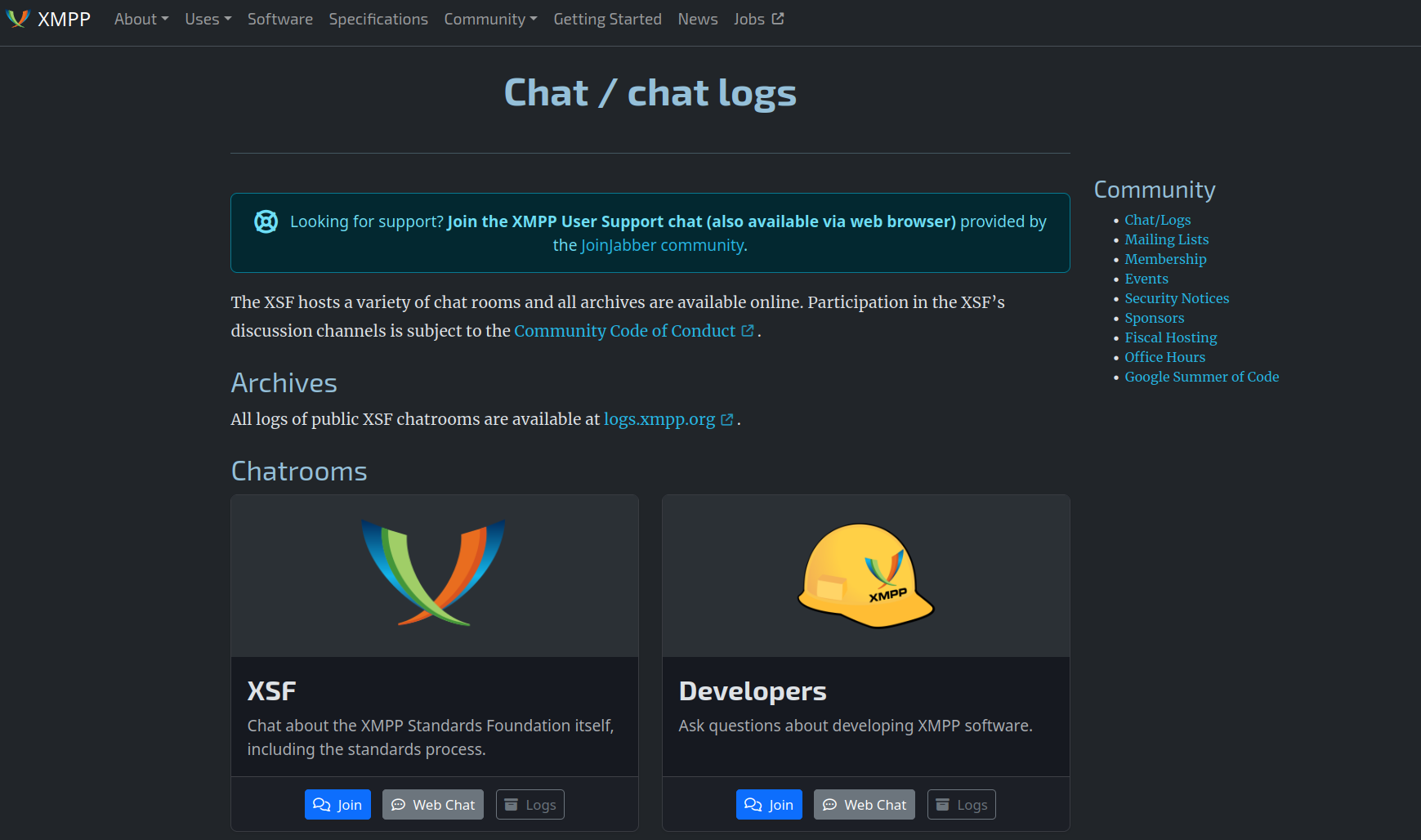The width and height of the screenshot is (1421, 840).
Task: Click the XMPP brand text in navbar
Action: (64, 19)
